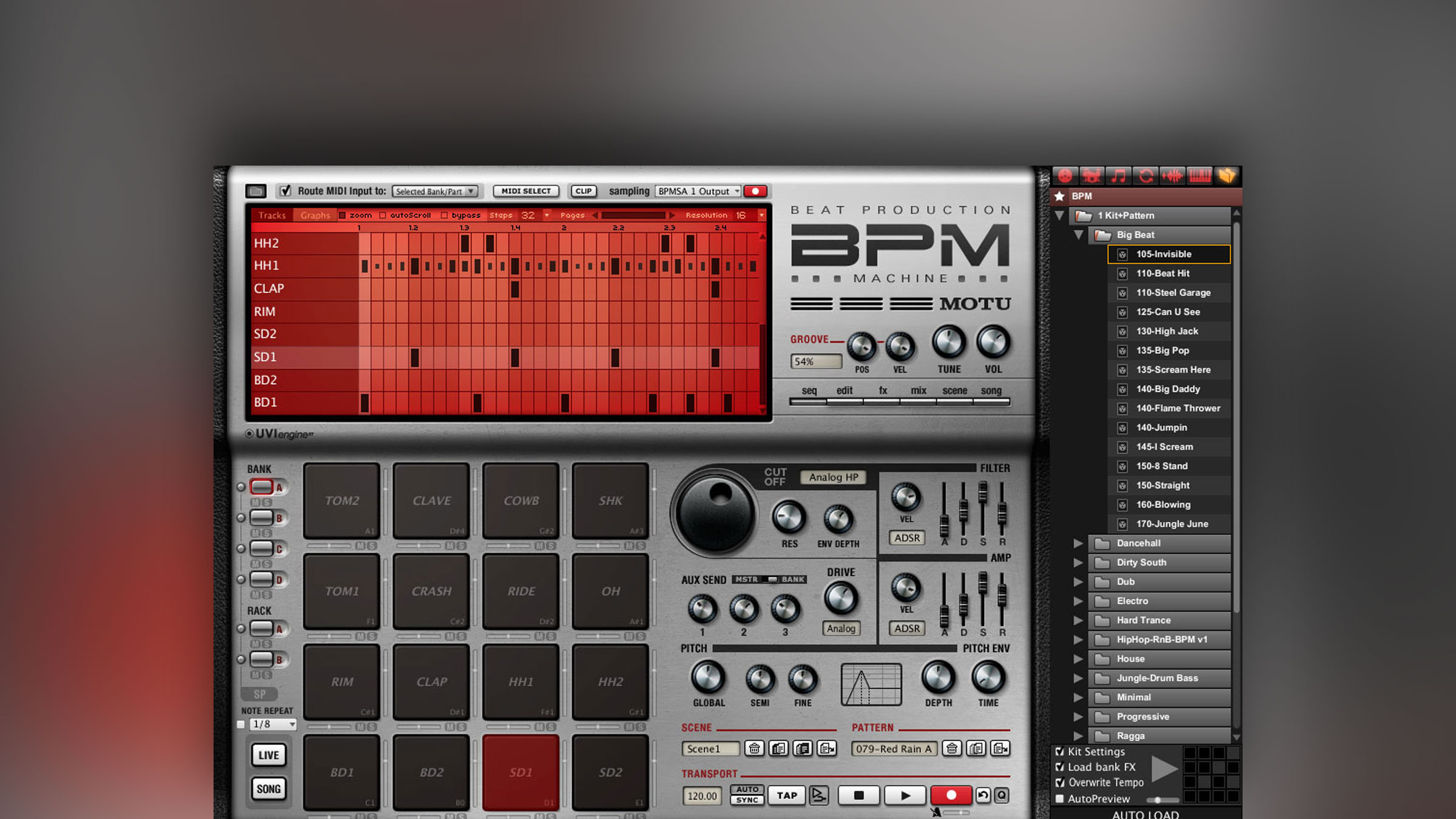Select the music notes browser icon
The width and height of the screenshot is (1456, 819).
(1119, 176)
